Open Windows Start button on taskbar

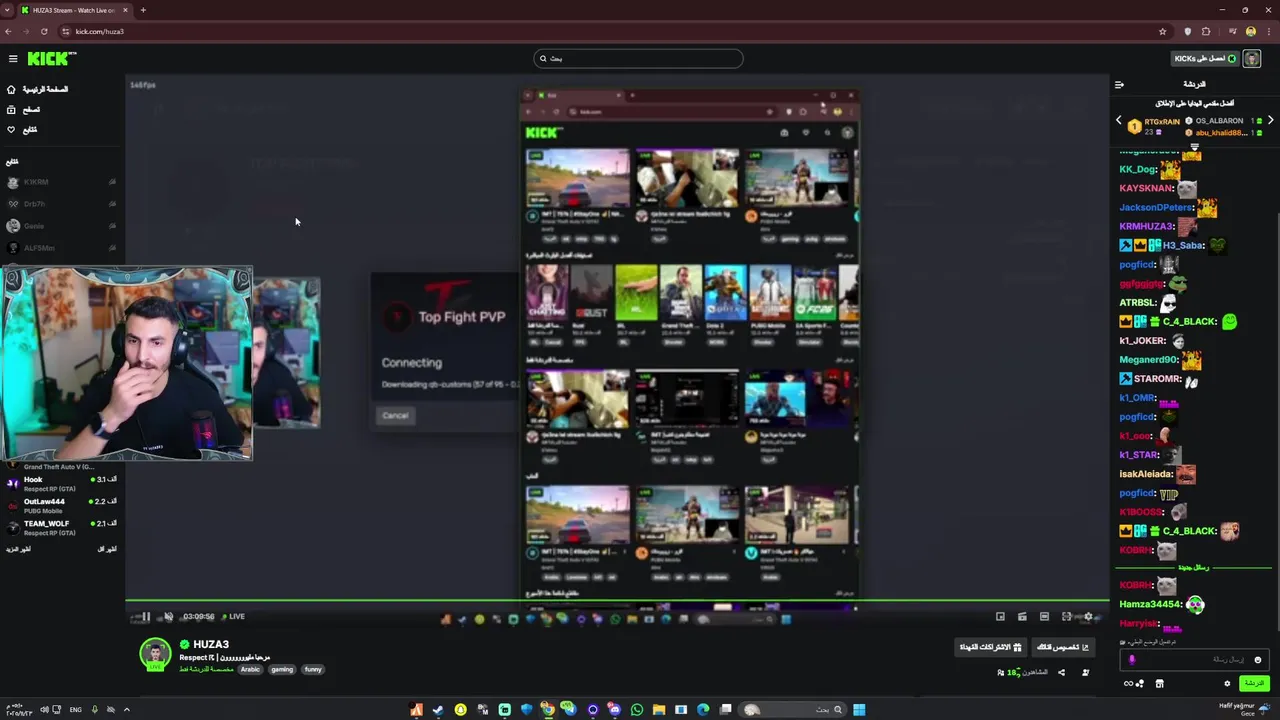(x=859, y=710)
